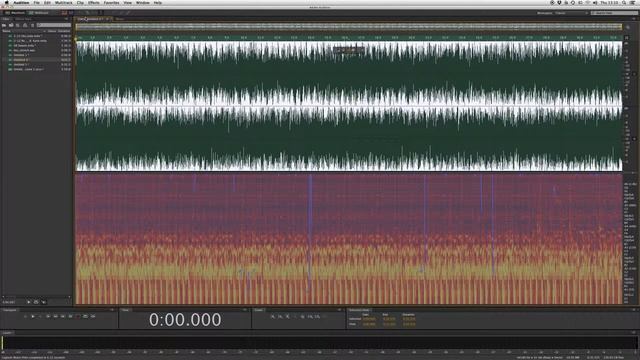This screenshot has height=360, width=640.
Task: Open the Effects menu
Action: [93, 2]
